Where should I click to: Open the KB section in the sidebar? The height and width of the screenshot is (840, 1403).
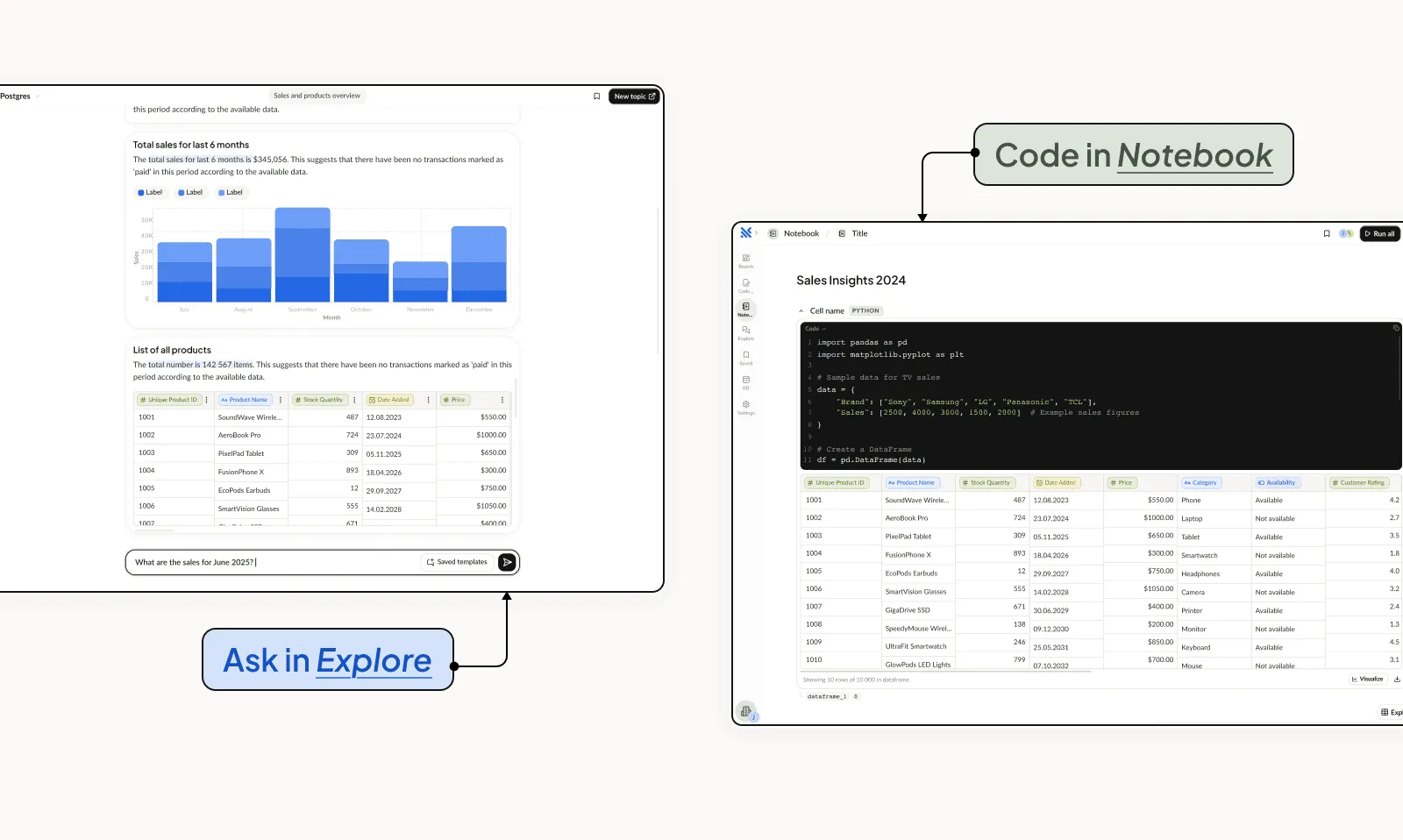pos(746,382)
